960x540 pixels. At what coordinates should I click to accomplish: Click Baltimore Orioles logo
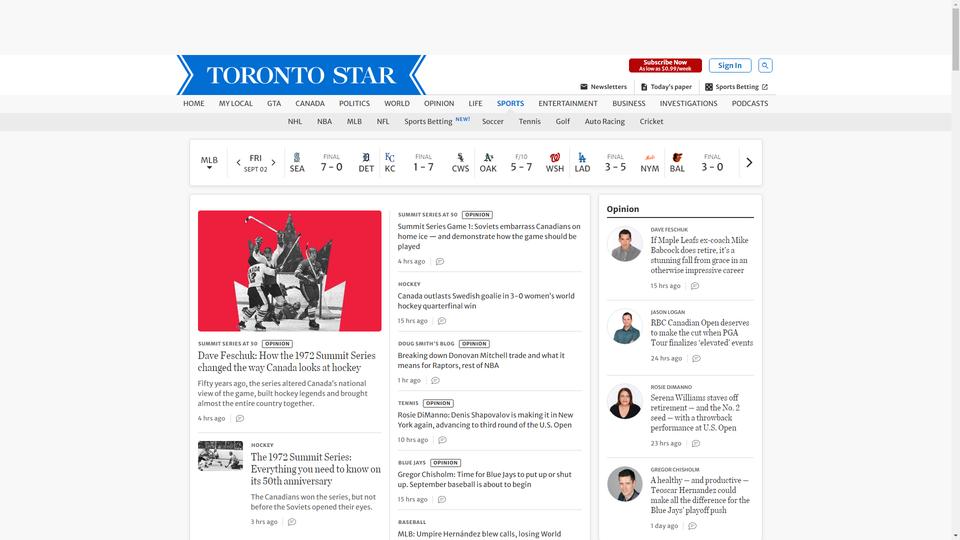(677, 157)
